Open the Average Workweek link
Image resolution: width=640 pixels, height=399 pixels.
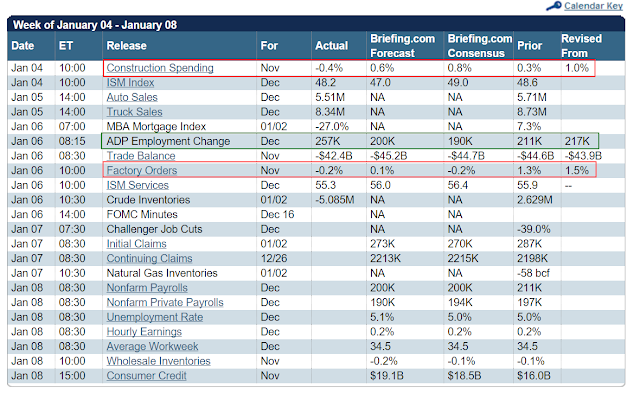(x=152, y=347)
